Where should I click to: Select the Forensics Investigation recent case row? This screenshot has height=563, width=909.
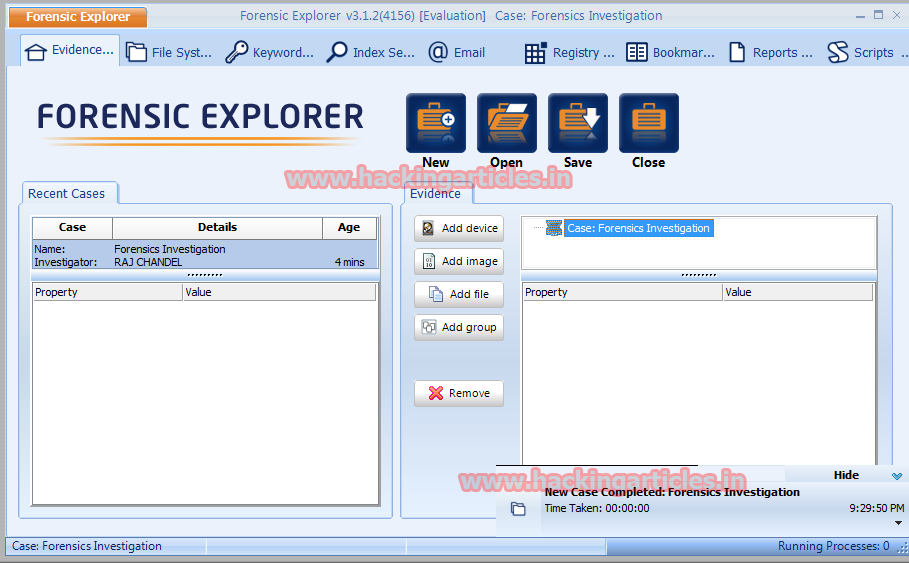click(205, 256)
